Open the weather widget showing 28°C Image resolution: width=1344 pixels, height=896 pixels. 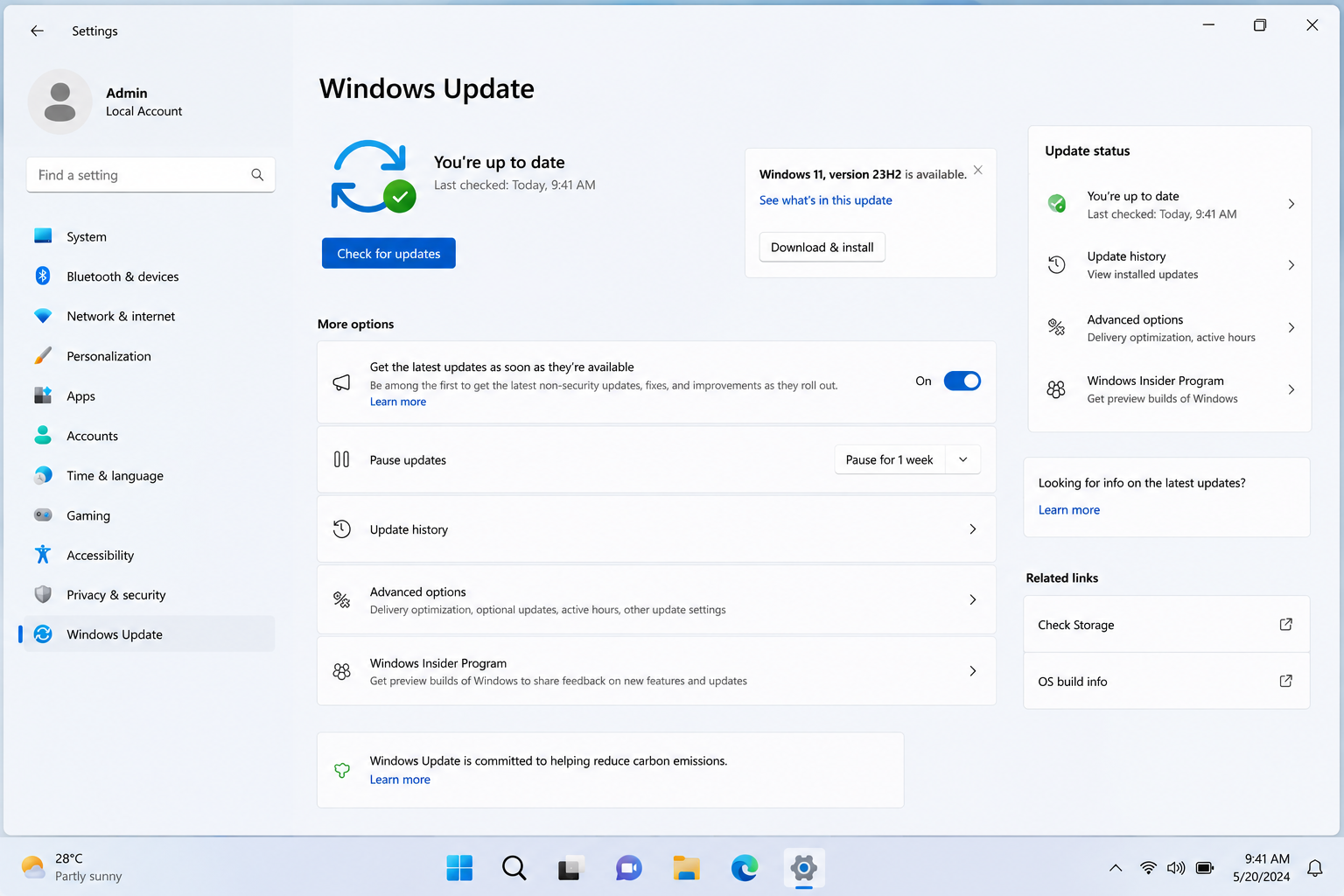click(72, 867)
